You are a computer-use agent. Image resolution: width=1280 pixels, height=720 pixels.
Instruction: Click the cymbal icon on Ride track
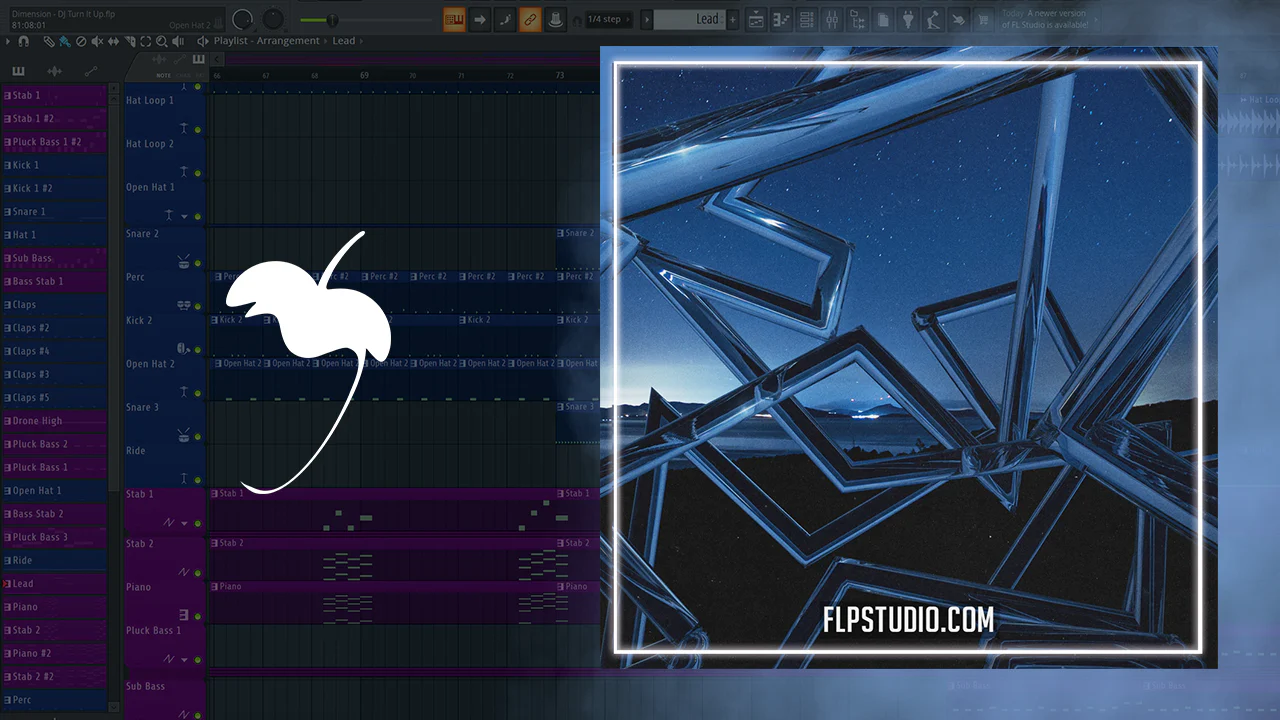[x=184, y=478]
